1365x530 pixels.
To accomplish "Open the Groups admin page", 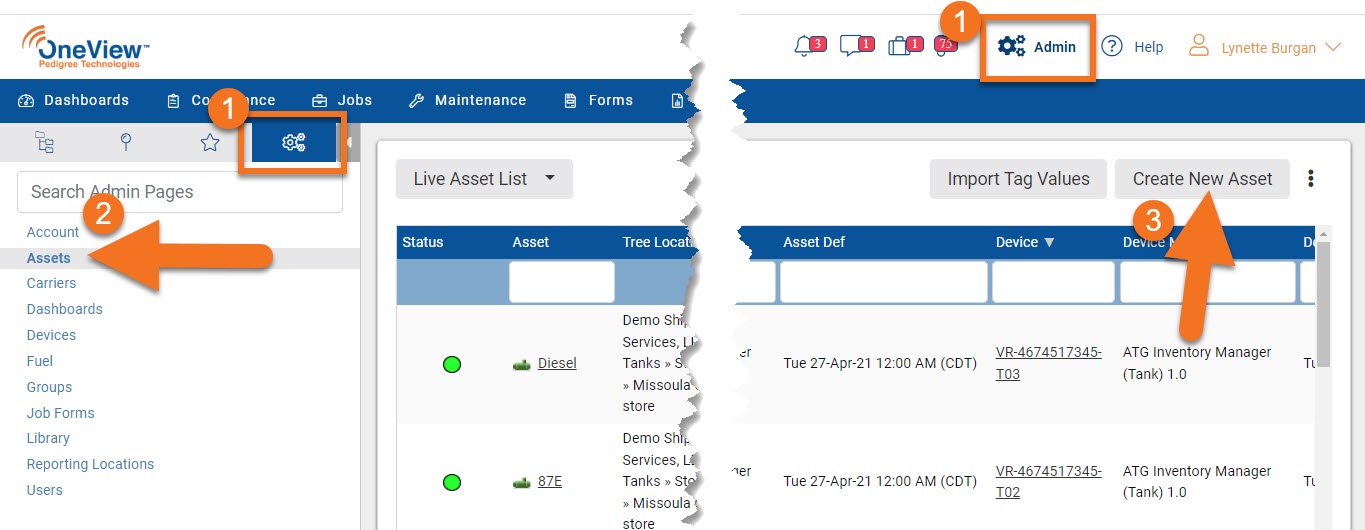I will pyautogui.click(x=49, y=387).
